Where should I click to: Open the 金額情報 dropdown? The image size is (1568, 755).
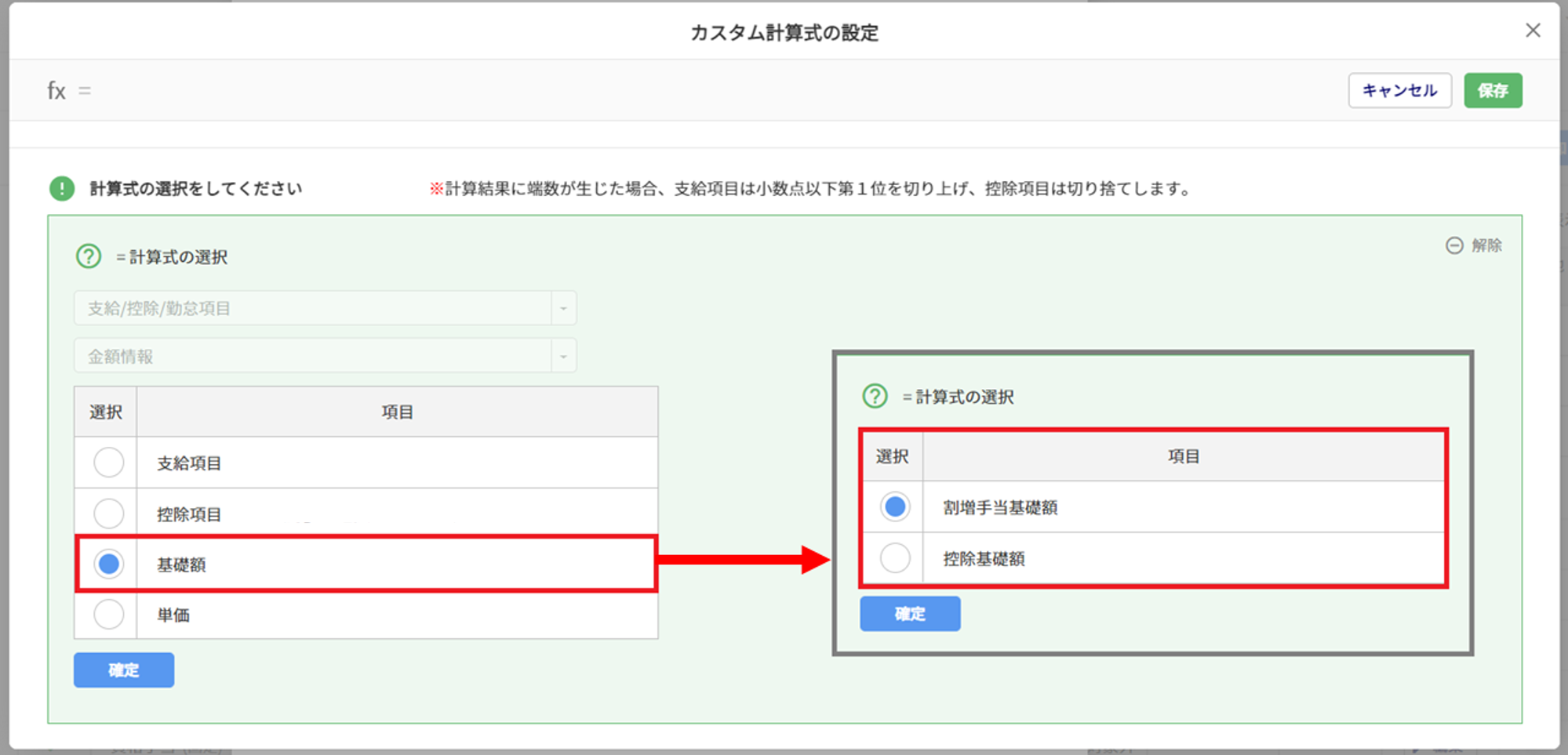(x=325, y=356)
